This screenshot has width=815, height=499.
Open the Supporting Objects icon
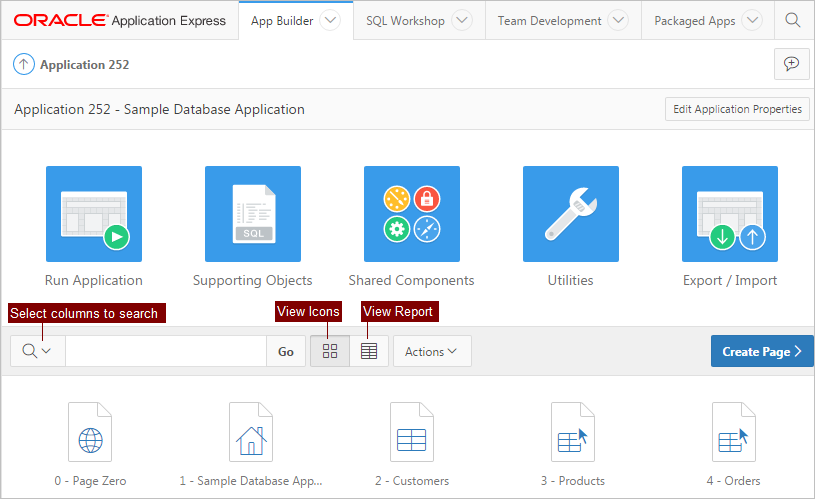(252, 214)
